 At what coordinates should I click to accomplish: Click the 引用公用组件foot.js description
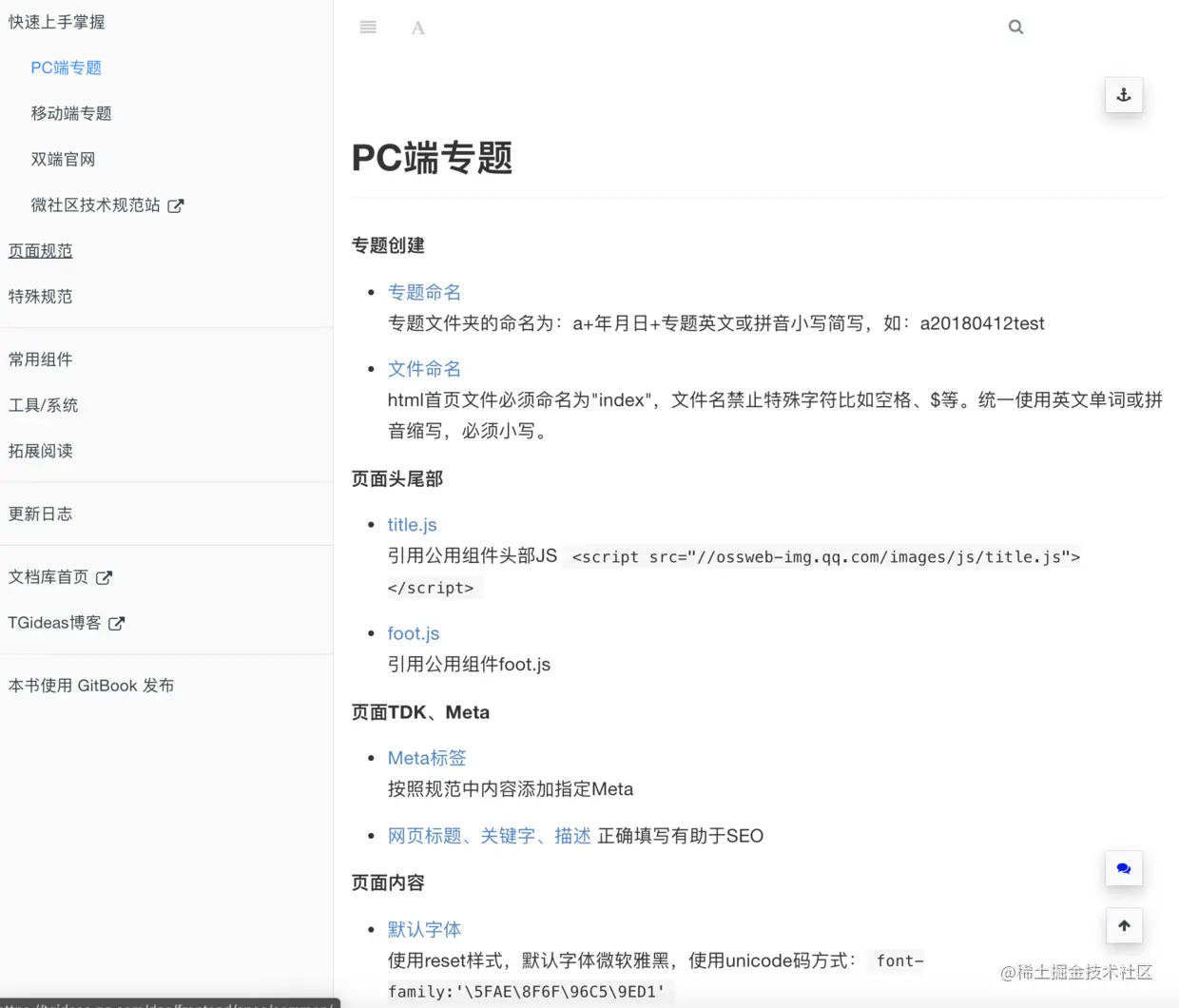point(469,665)
